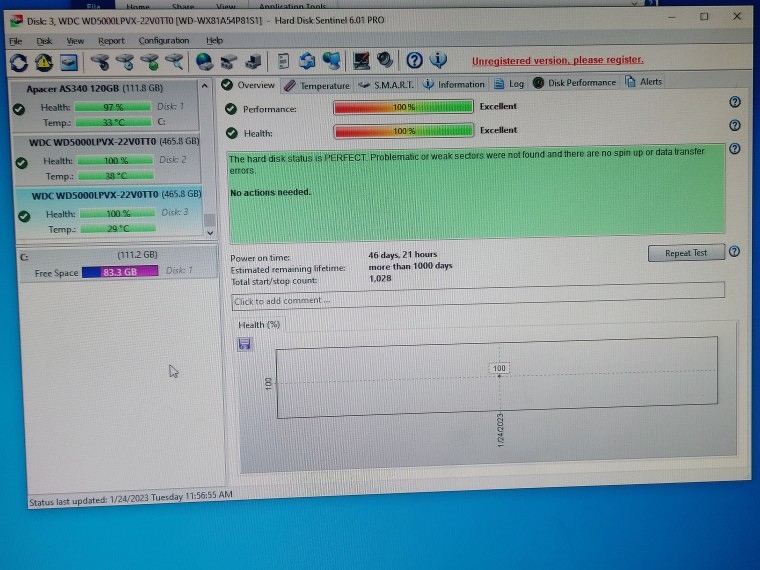Click the document report toolbar icon

point(284,61)
